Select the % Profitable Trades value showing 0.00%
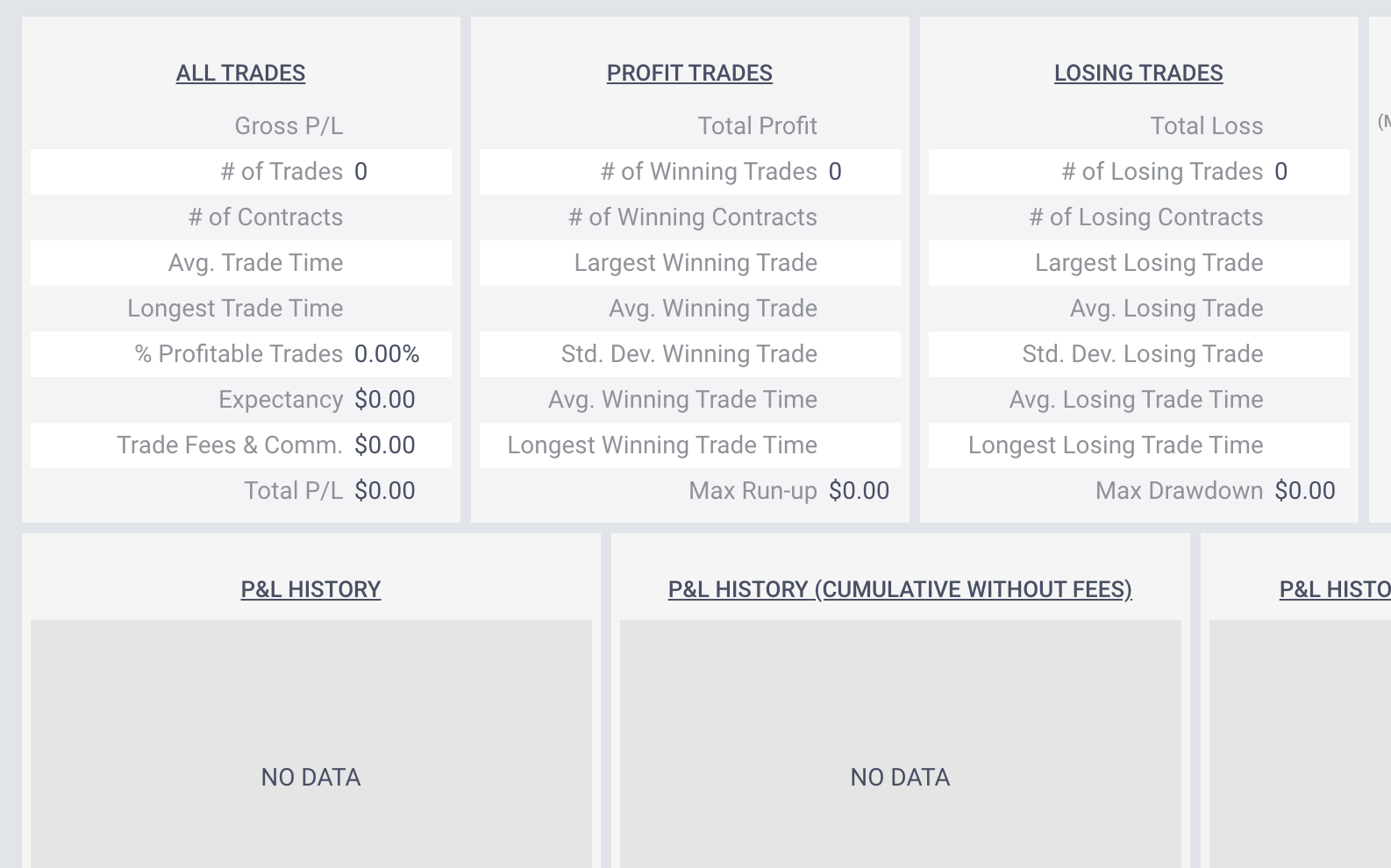The image size is (1391, 868). [386, 354]
